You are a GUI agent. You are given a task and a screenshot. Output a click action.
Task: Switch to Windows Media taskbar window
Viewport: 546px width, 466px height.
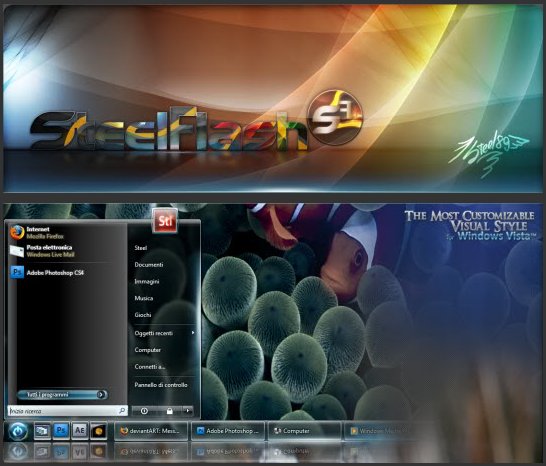[380, 431]
